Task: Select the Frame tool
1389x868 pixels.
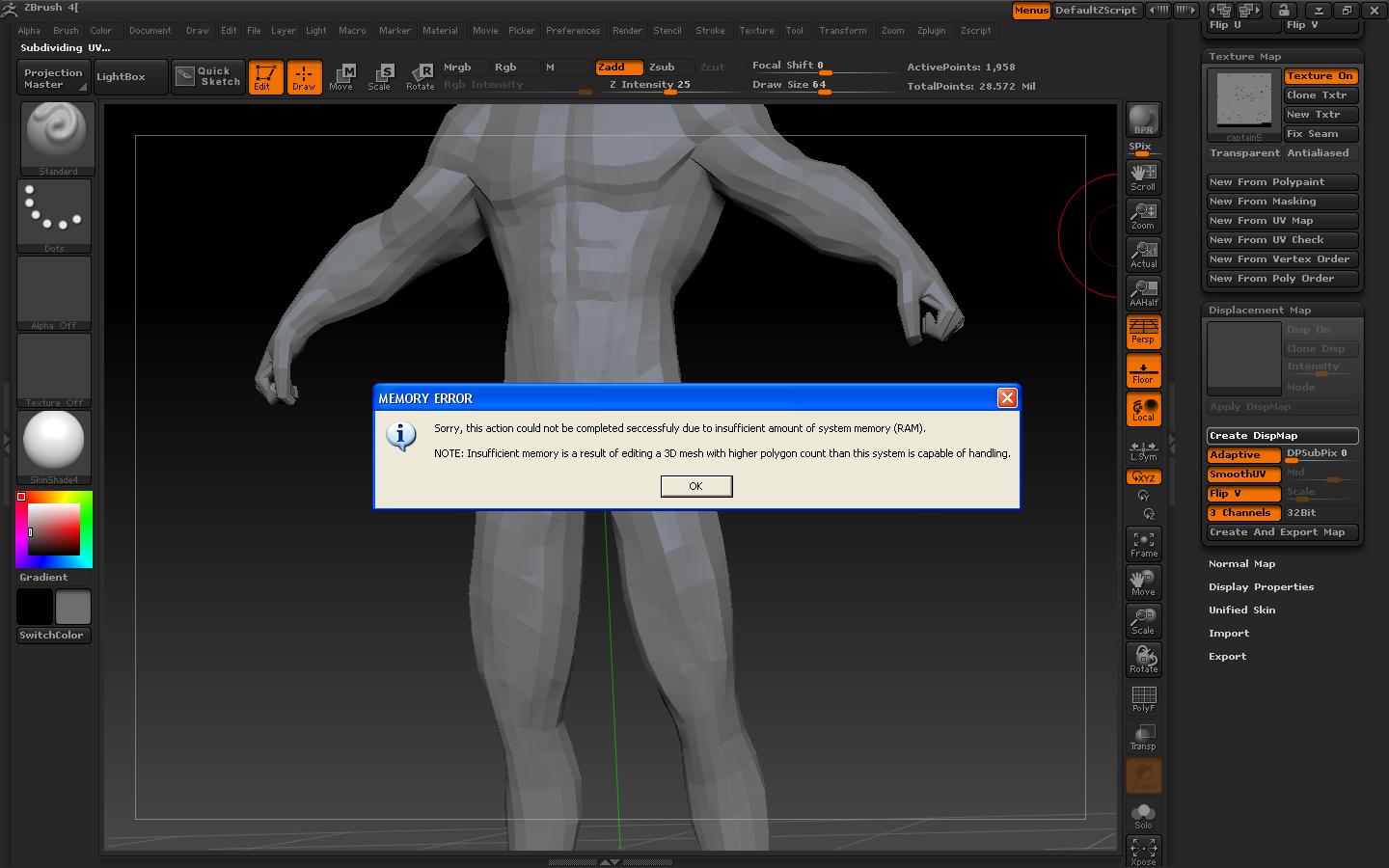Action: pos(1143,543)
